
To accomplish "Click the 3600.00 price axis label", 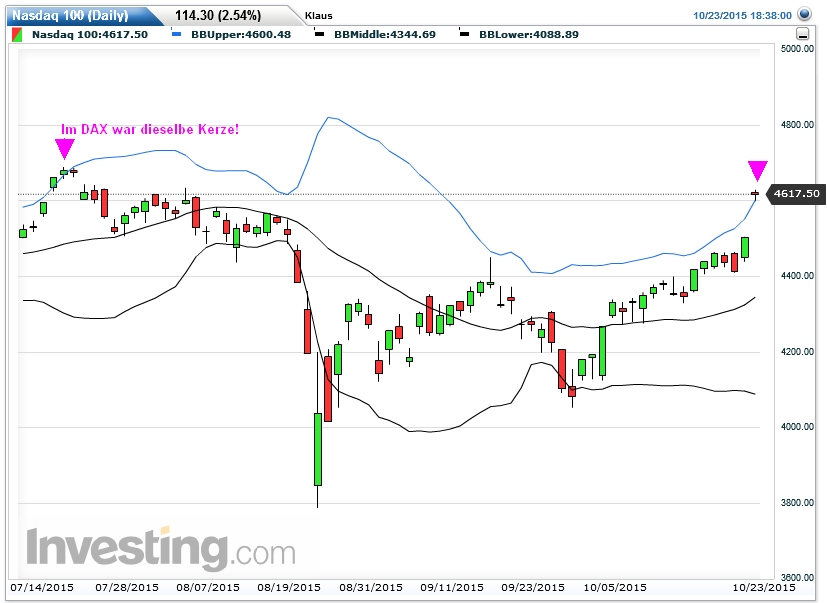I will pyautogui.click(x=797, y=578).
